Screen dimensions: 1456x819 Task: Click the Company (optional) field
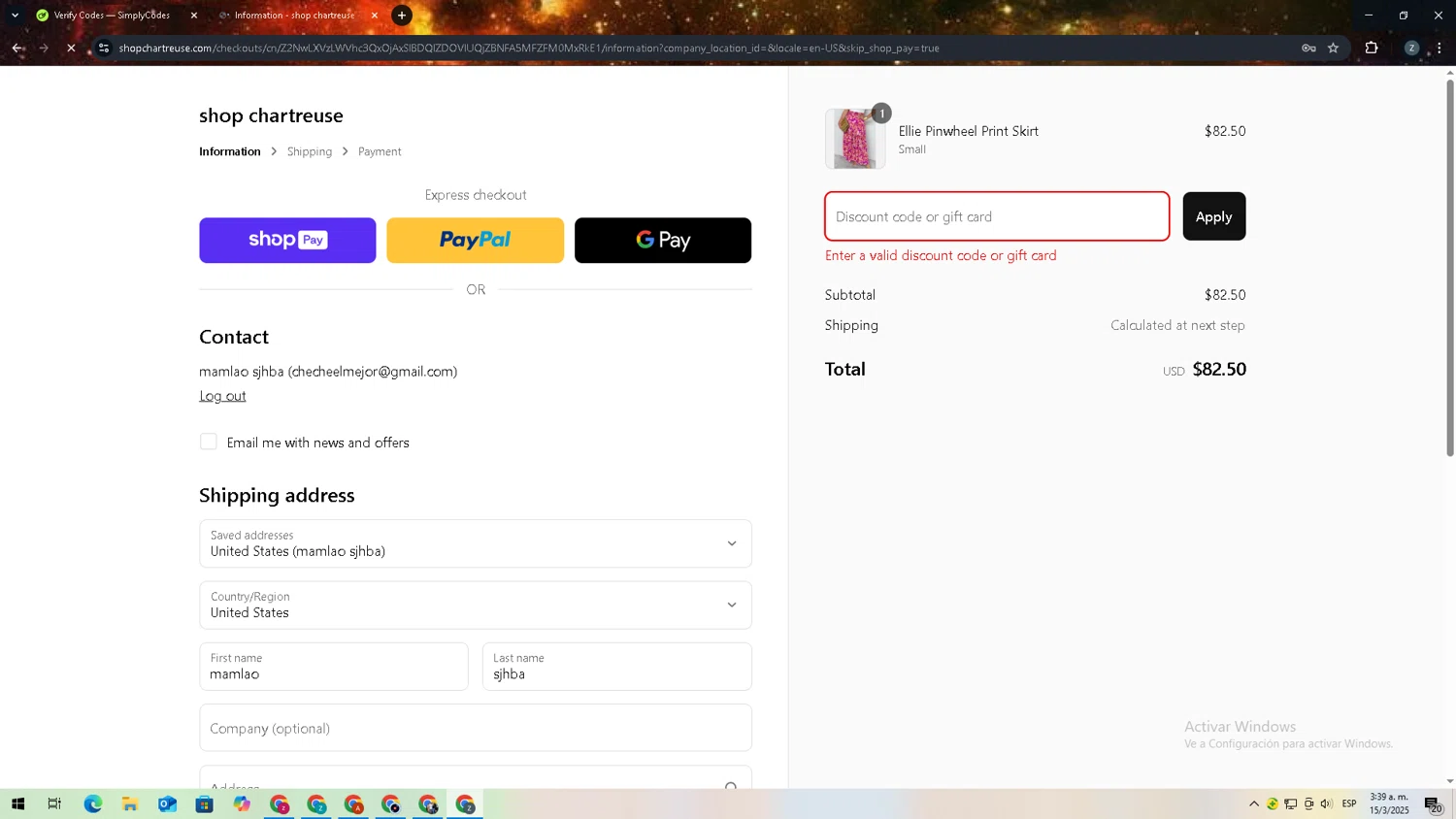point(476,728)
